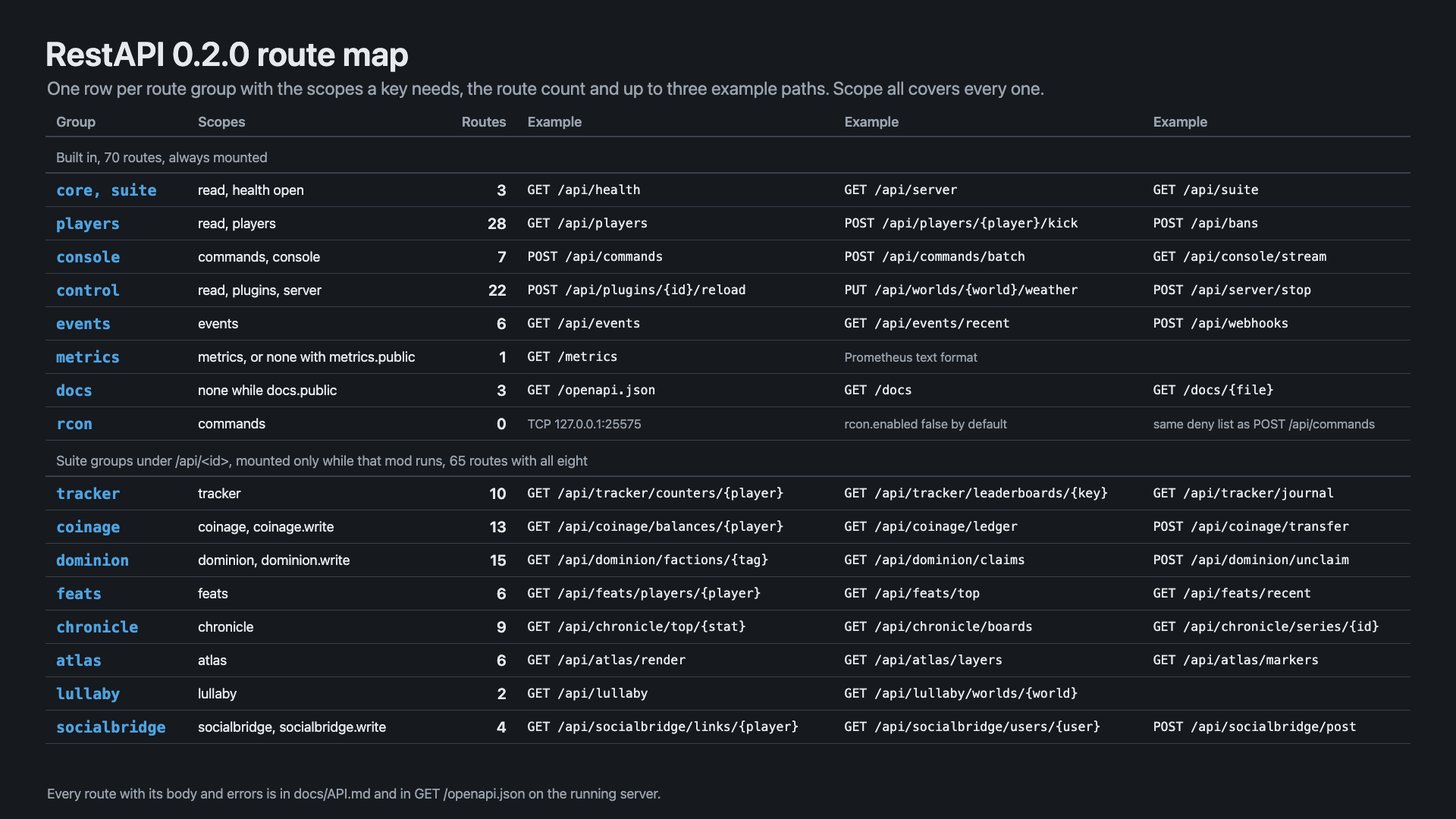
Task: Click 'TCP 127.0.0.1:25575' cell
Action: coord(585,424)
